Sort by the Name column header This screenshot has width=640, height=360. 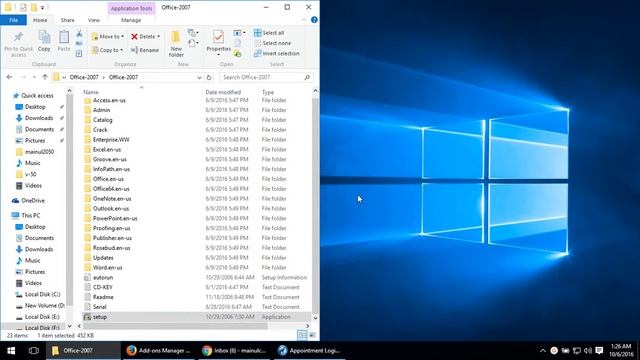point(91,92)
